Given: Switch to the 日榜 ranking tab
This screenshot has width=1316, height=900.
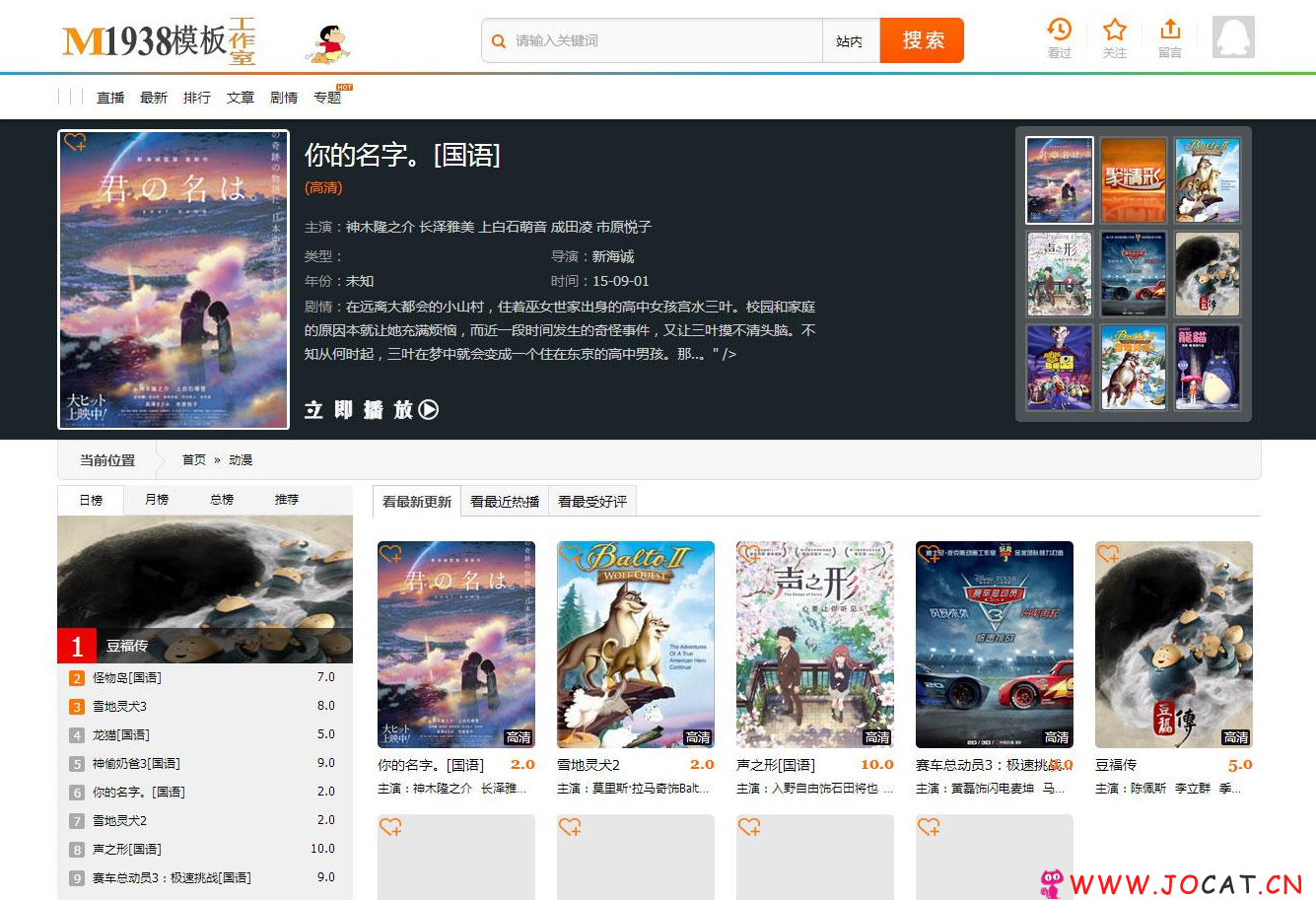Looking at the screenshot, I should coord(91,500).
